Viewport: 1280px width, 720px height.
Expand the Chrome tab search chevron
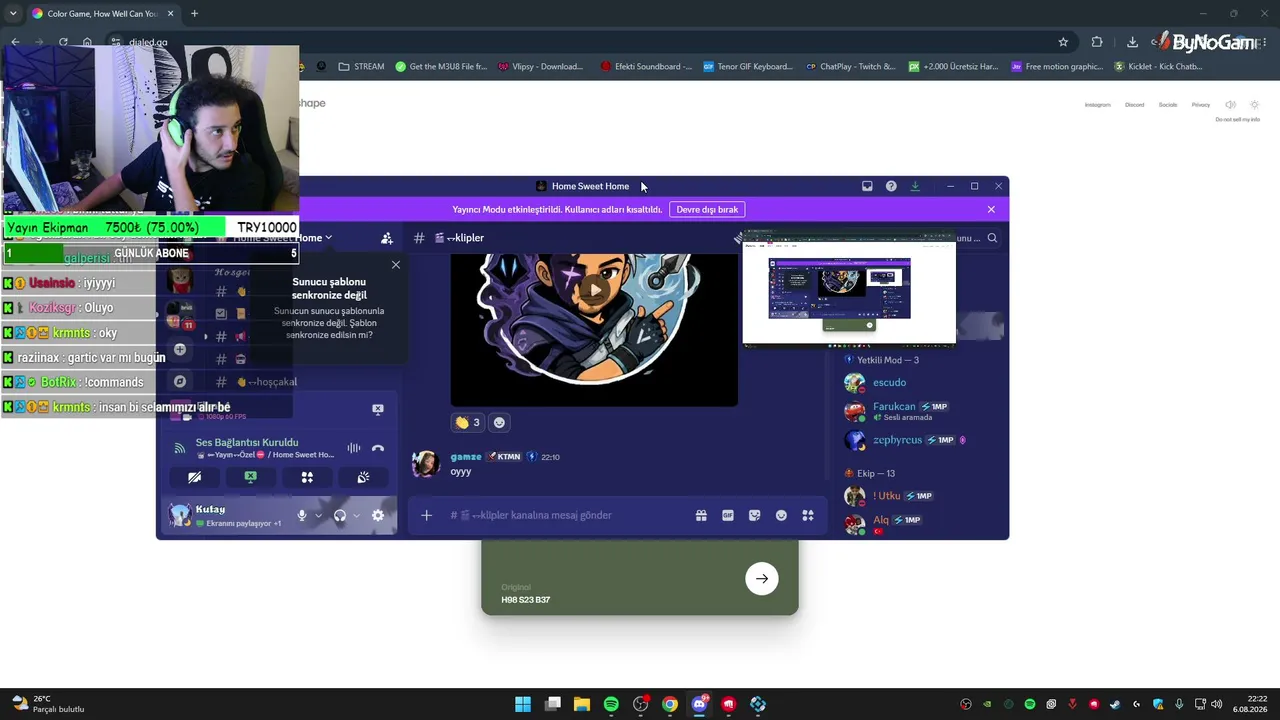point(13,14)
